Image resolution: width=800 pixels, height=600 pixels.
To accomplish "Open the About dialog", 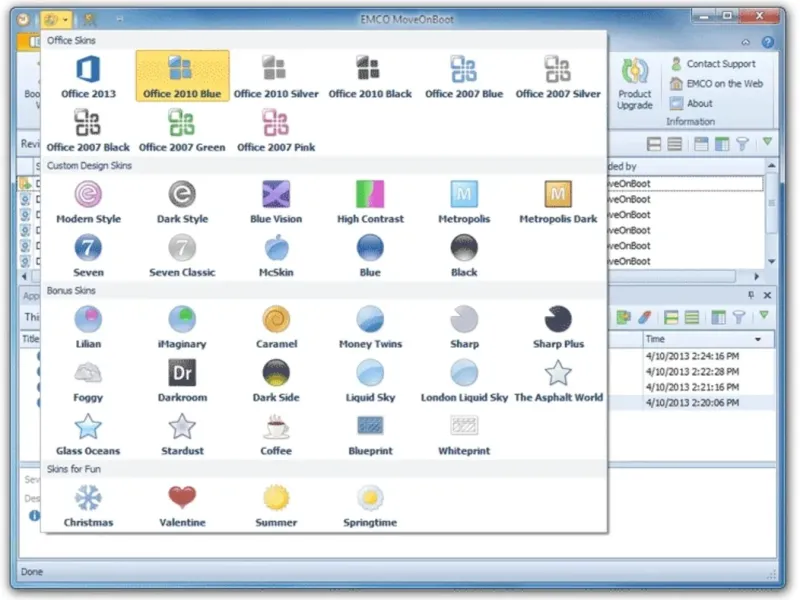I will coord(691,104).
